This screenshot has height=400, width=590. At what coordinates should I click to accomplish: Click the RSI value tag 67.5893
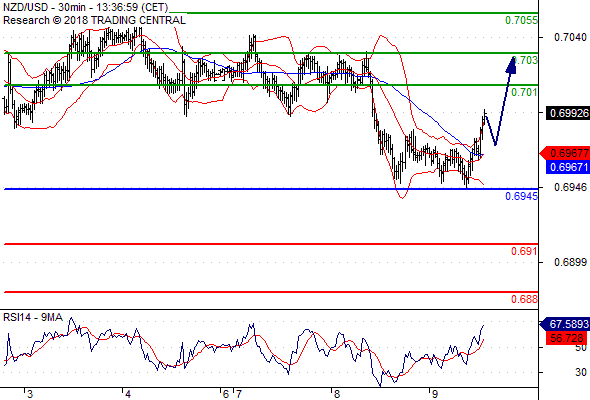pyautogui.click(x=565, y=324)
